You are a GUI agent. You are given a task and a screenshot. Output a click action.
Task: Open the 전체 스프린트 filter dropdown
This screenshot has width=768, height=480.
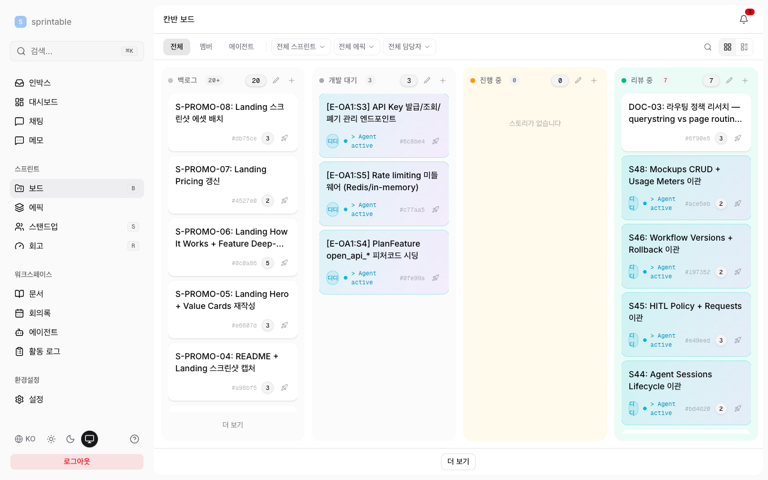pos(301,47)
